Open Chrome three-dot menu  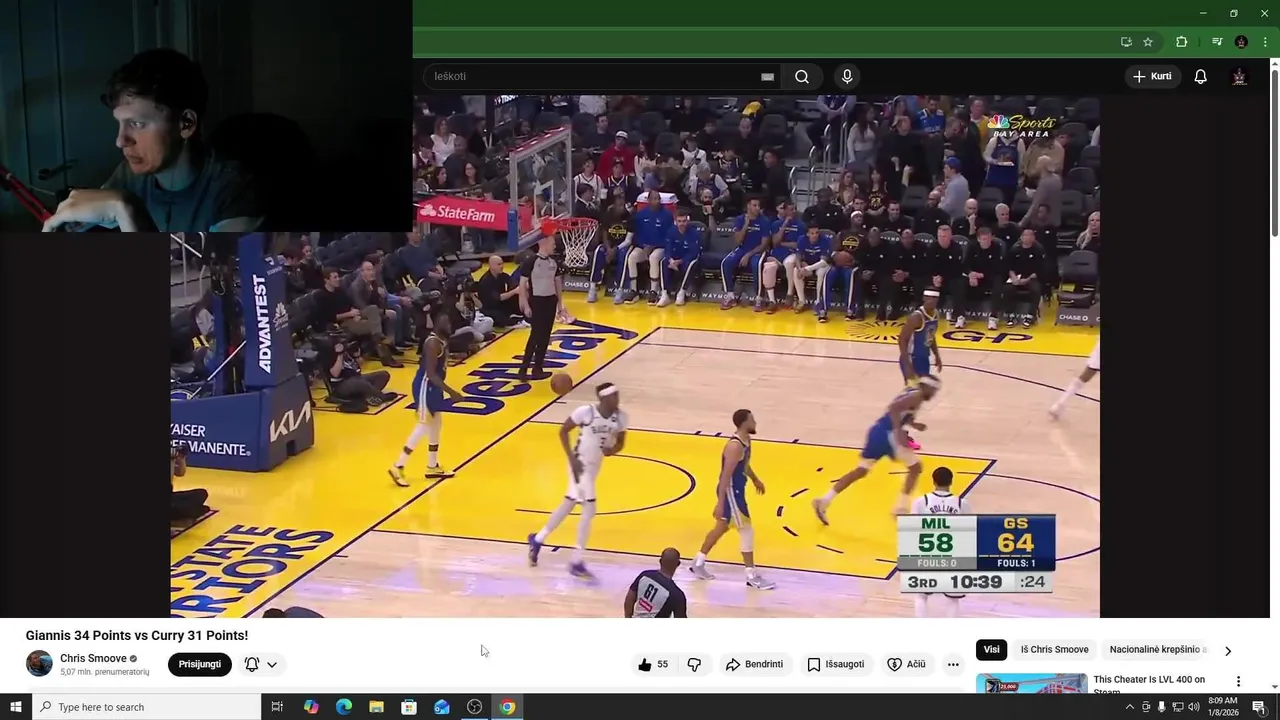tap(1265, 42)
